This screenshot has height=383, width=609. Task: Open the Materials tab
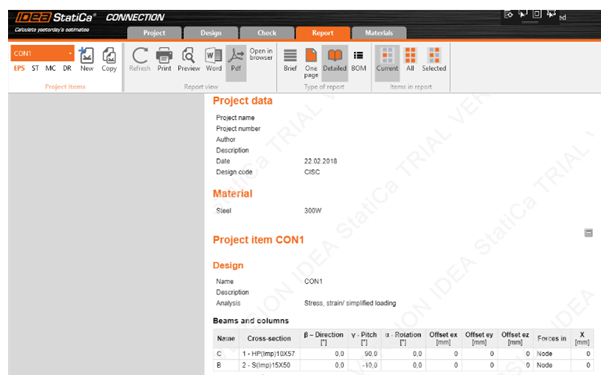pos(379,33)
